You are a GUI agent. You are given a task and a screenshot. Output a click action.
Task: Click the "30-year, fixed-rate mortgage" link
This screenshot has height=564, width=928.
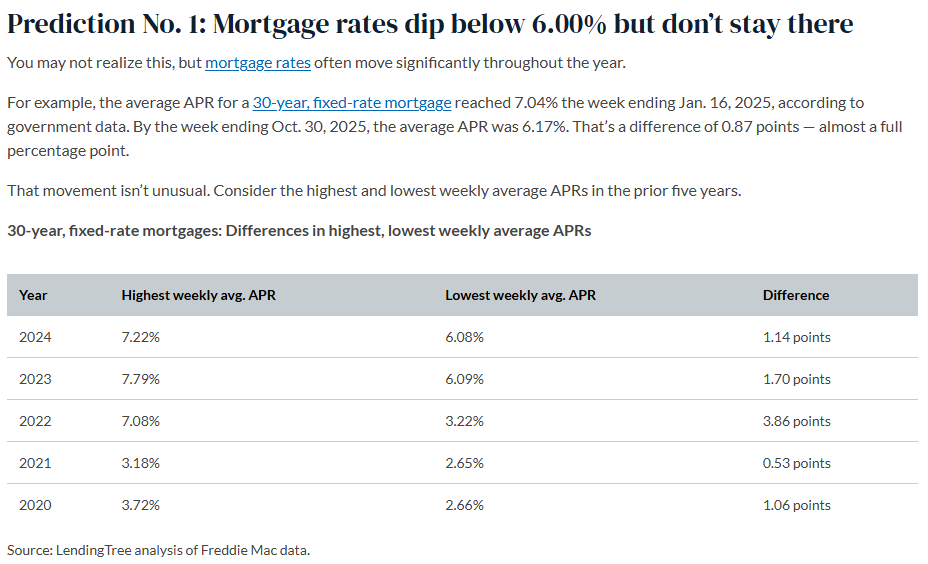[x=352, y=102]
